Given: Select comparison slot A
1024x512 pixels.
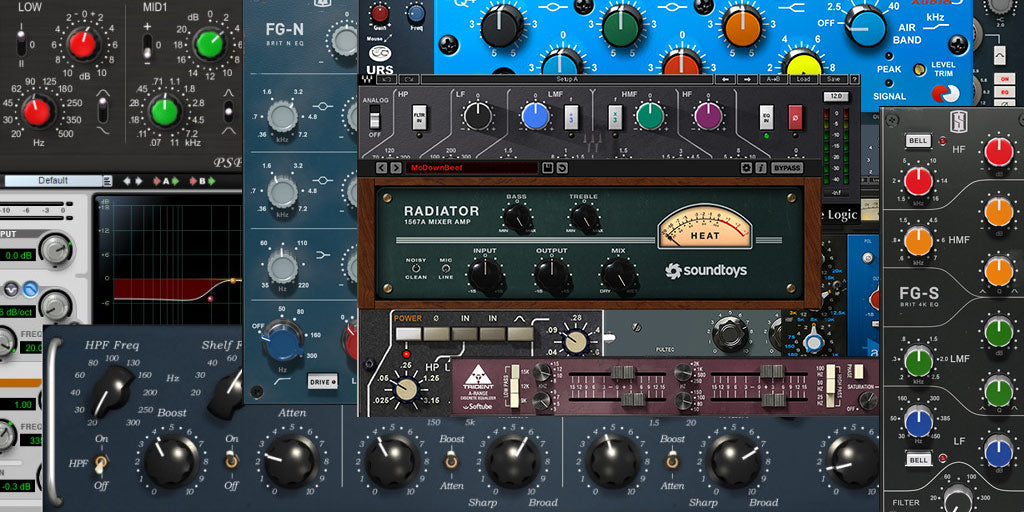Looking at the screenshot, I should click(x=166, y=181).
